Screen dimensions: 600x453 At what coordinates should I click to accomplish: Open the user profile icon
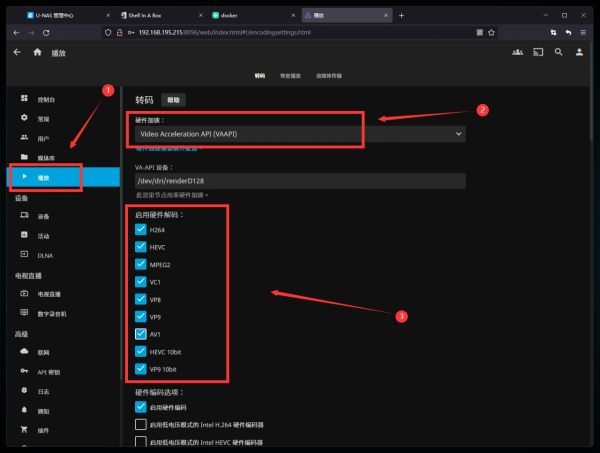(579, 52)
